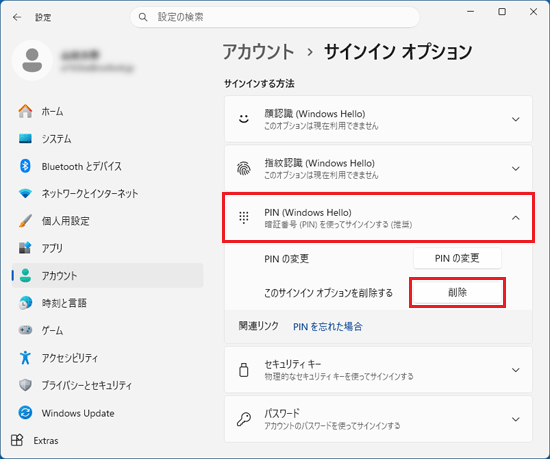Screen dimensions: 550x459
Task: Open ネットワークとインターネット page
Action: point(108,193)
